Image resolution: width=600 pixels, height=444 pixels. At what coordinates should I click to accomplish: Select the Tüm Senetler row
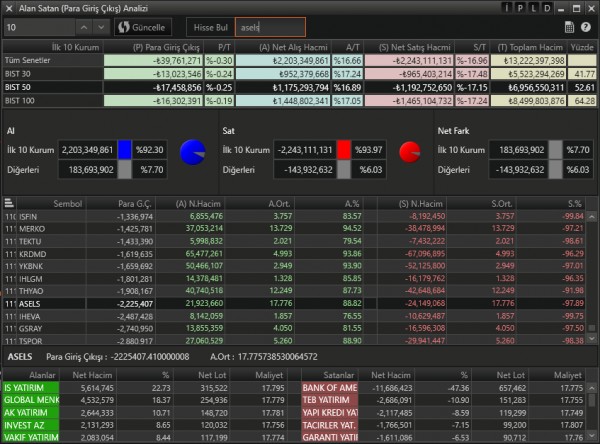point(300,60)
